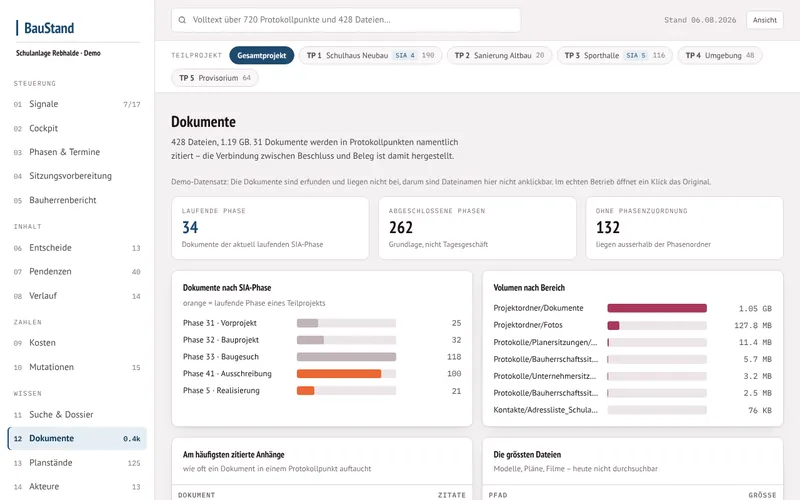
Task: Click the heading Dokumente nach SIA-Phase
Action: (x=227, y=288)
